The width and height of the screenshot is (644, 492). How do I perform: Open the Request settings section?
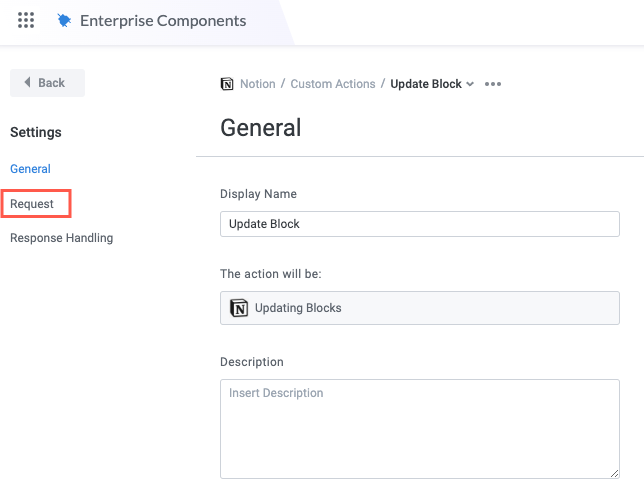click(32, 204)
